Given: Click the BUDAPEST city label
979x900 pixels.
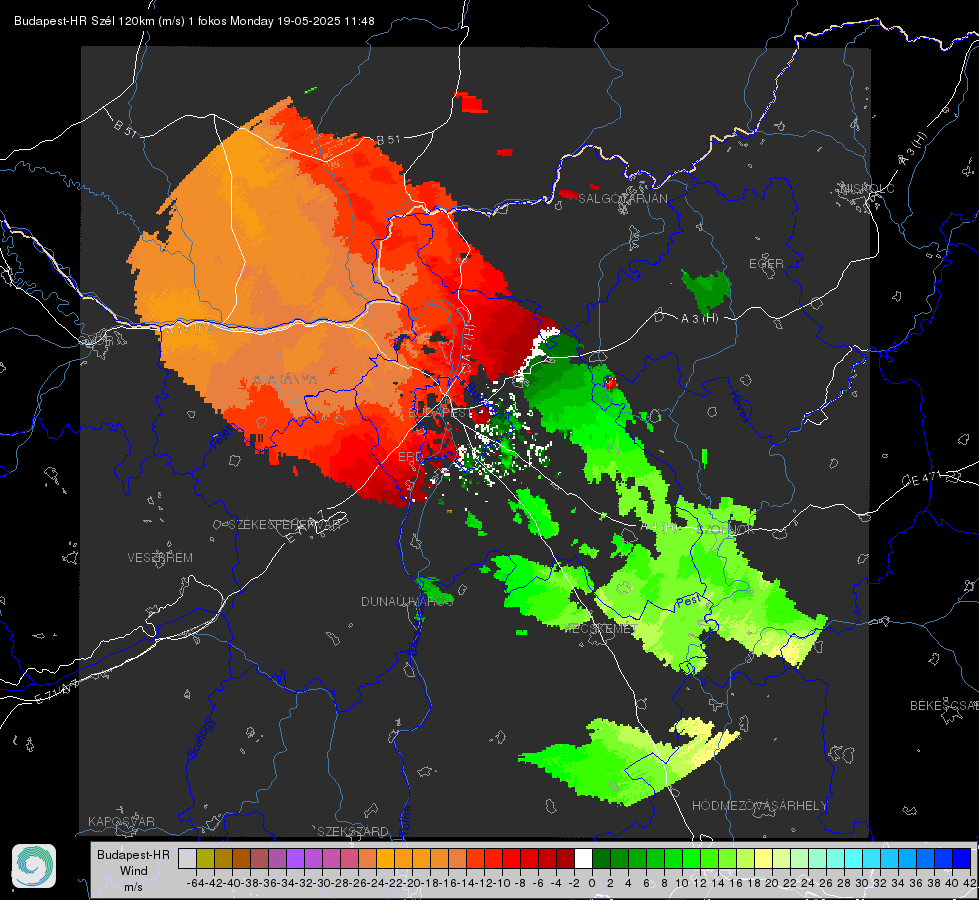Looking at the screenshot, I should click(440, 413).
